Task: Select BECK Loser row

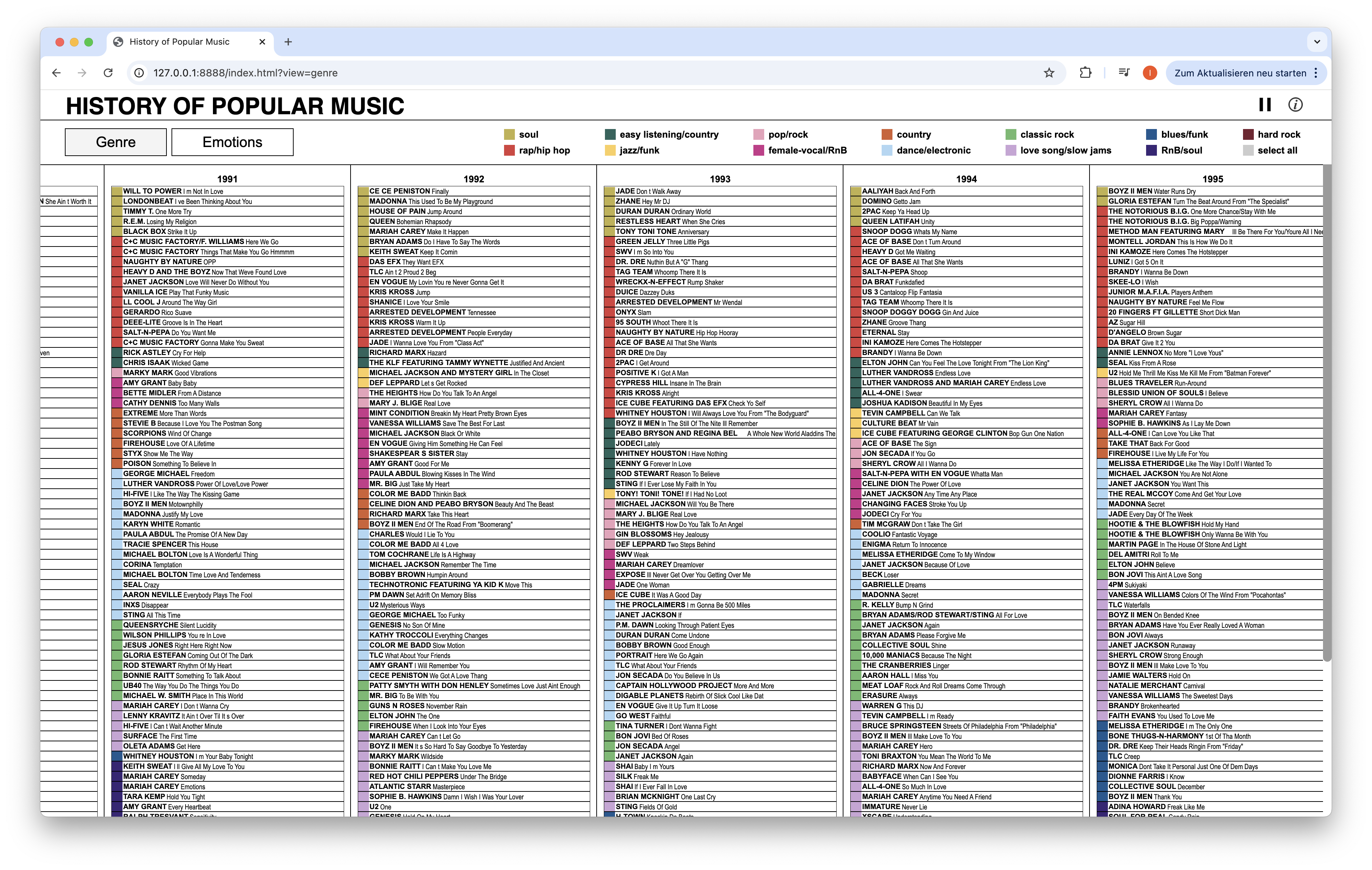Action: (x=966, y=575)
